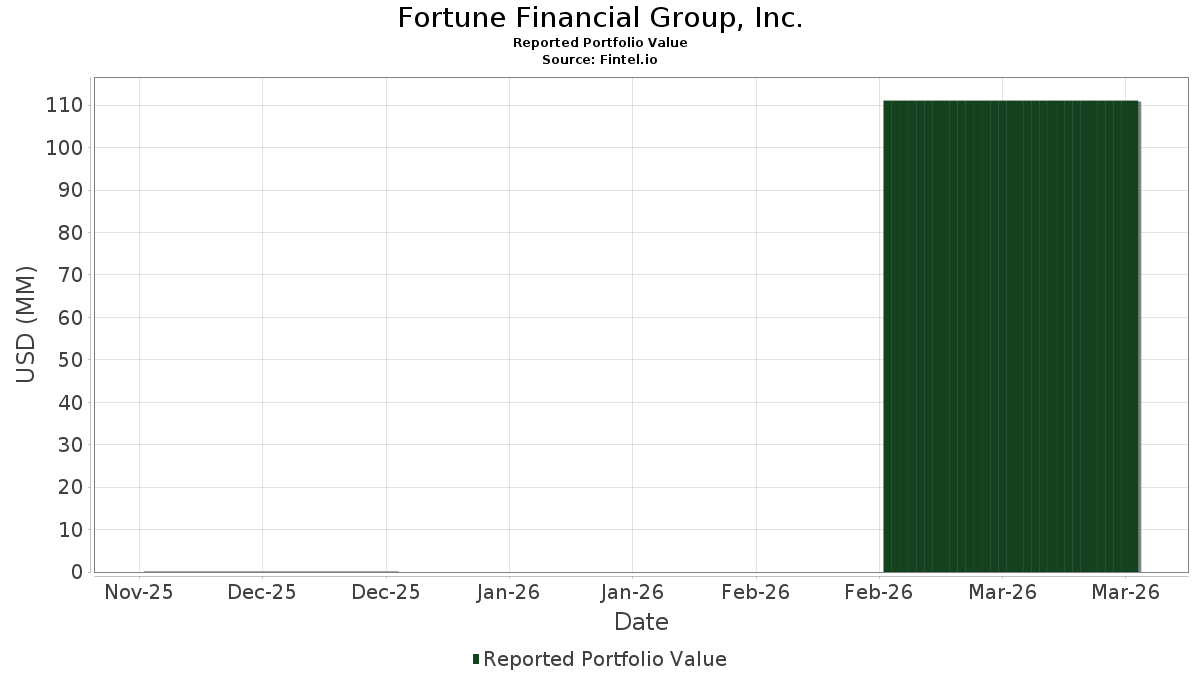Click the first Jan-26 axis label
Image resolution: width=1200 pixels, height=675 pixels.
click(509, 592)
